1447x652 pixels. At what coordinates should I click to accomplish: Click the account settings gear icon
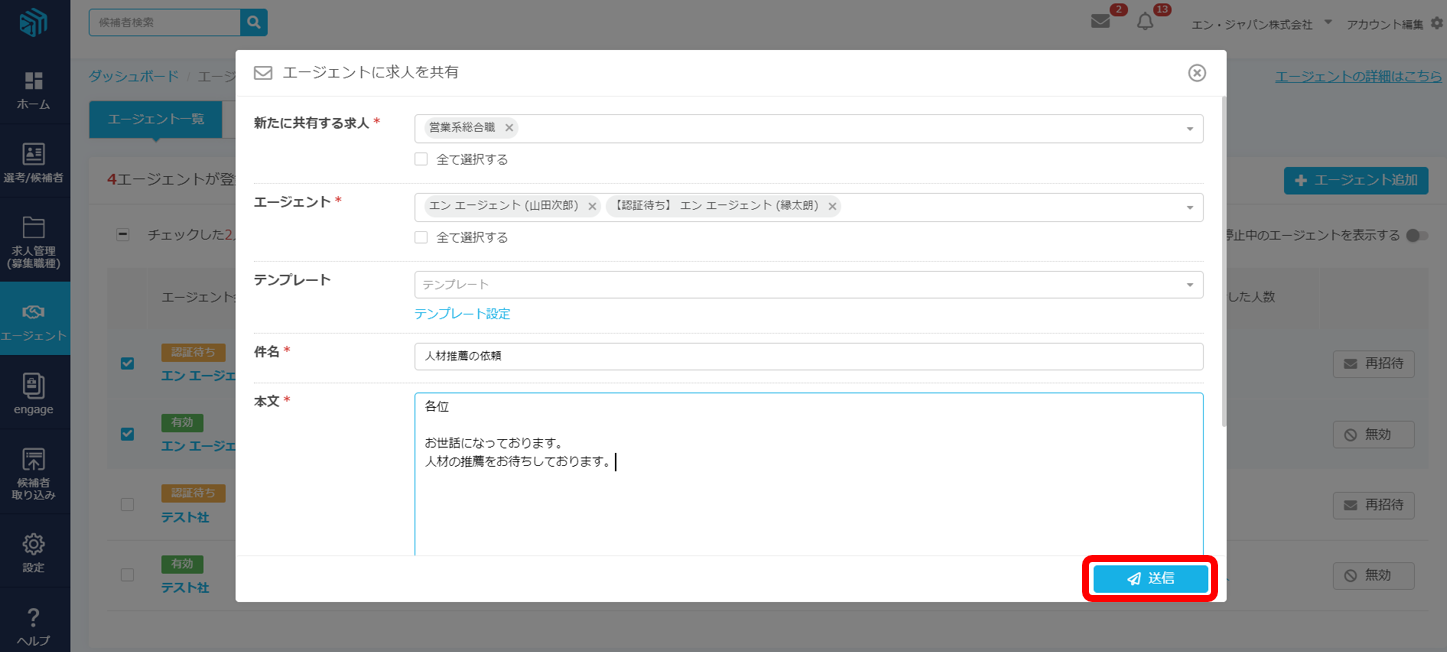pos(1437,23)
